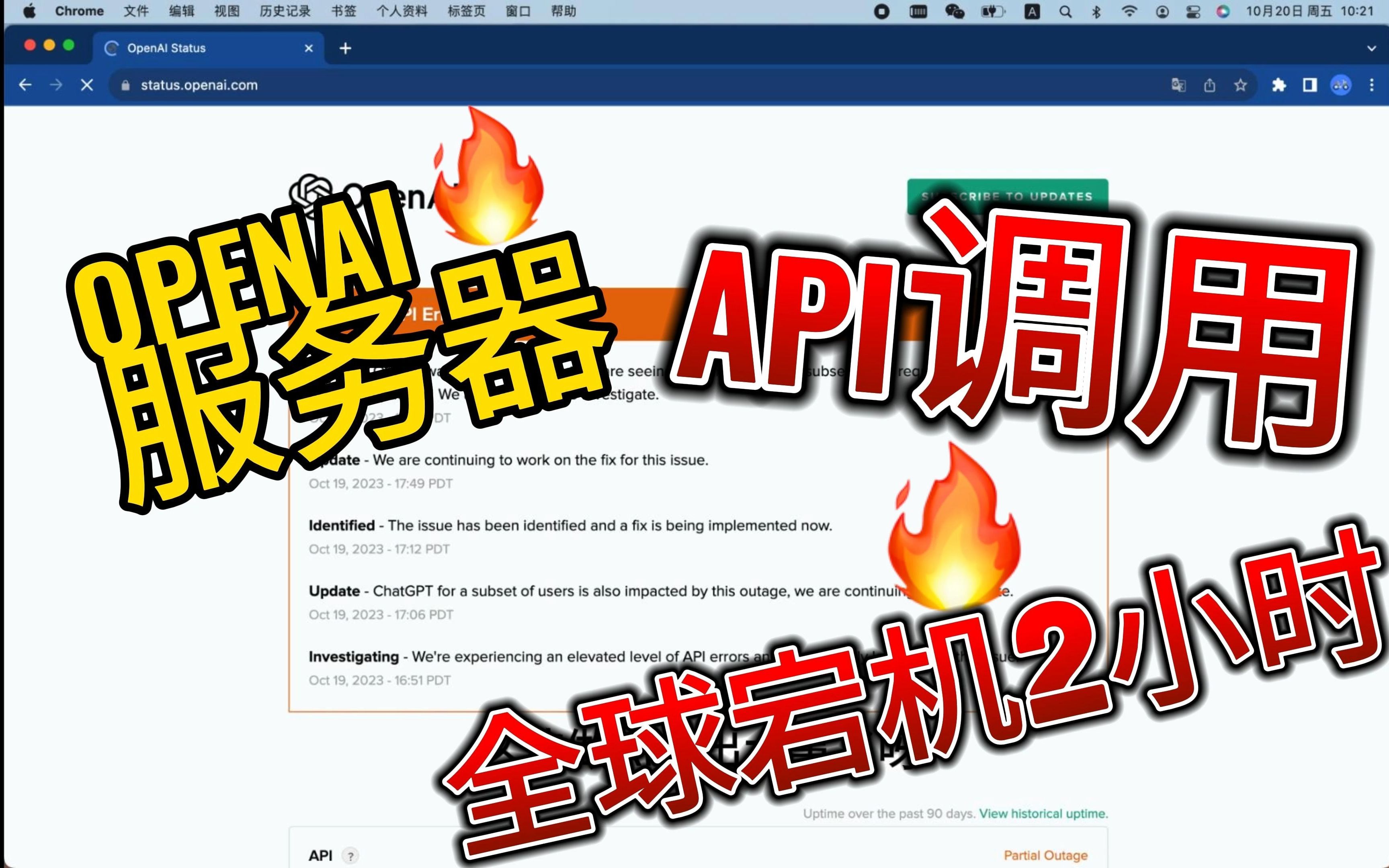Screen dimensions: 1389x868
Task: Bookmark this page with star icon
Action: [1240, 85]
